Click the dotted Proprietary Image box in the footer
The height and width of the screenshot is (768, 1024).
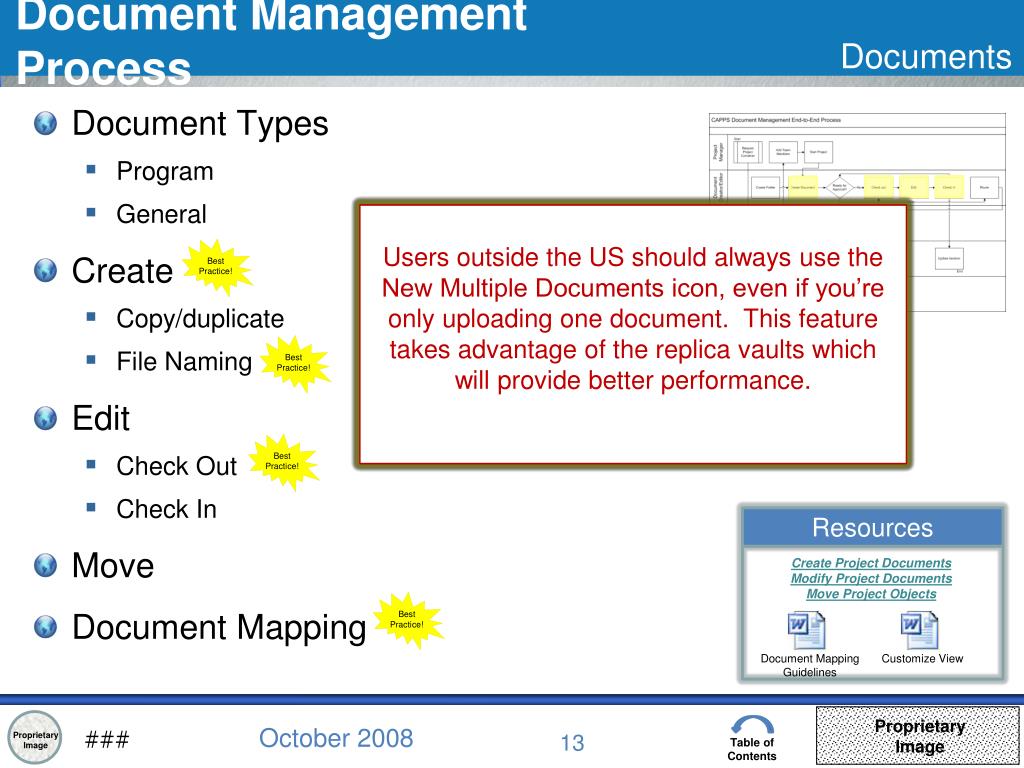tap(919, 736)
